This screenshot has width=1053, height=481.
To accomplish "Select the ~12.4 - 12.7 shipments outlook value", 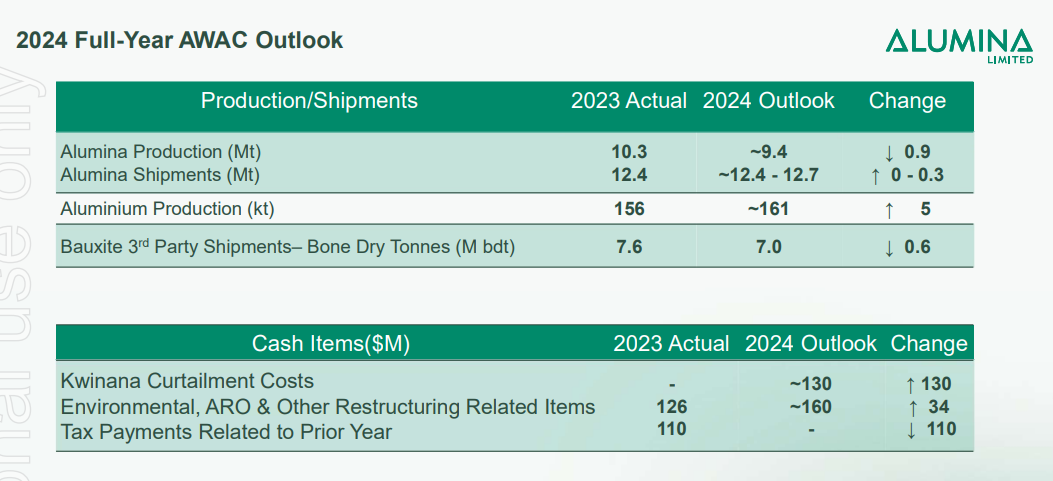I will [x=768, y=176].
